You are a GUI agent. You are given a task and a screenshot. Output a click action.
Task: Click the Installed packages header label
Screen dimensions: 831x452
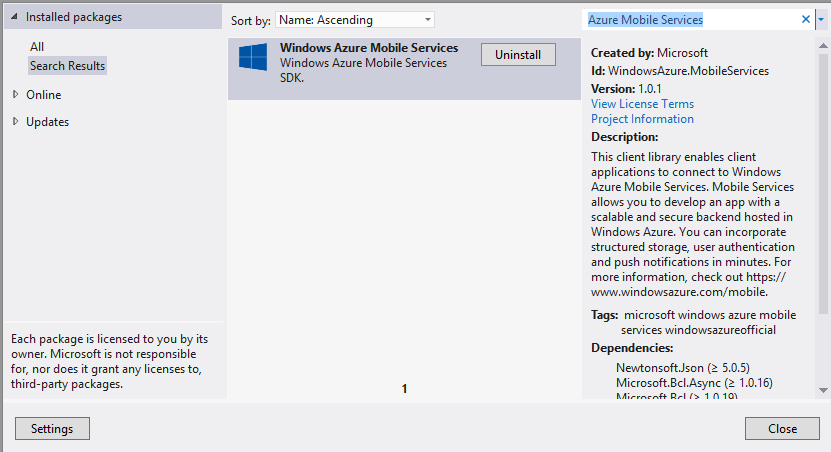point(74,17)
